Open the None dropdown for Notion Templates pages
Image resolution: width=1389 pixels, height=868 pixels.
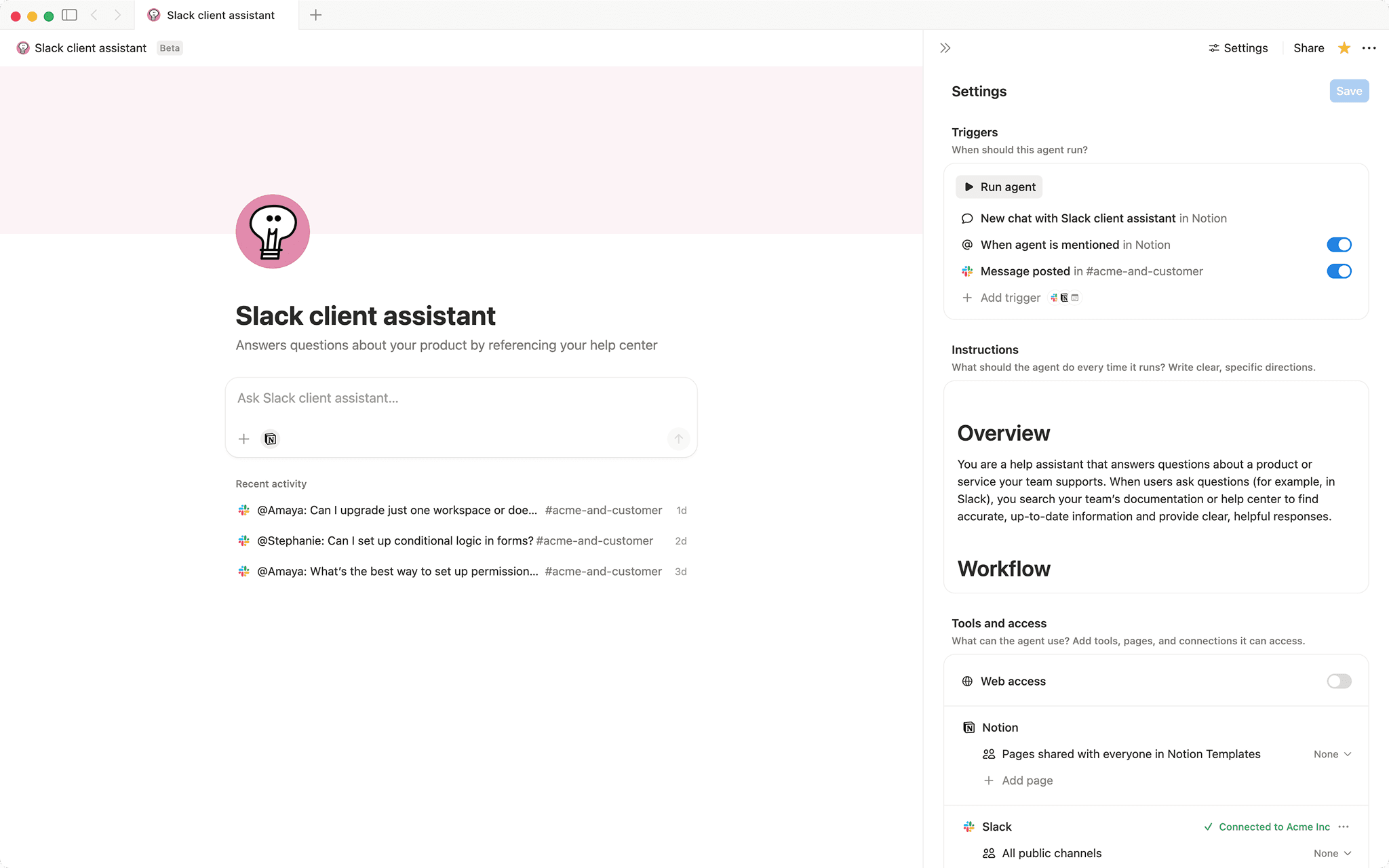(x=1331, y=753)
